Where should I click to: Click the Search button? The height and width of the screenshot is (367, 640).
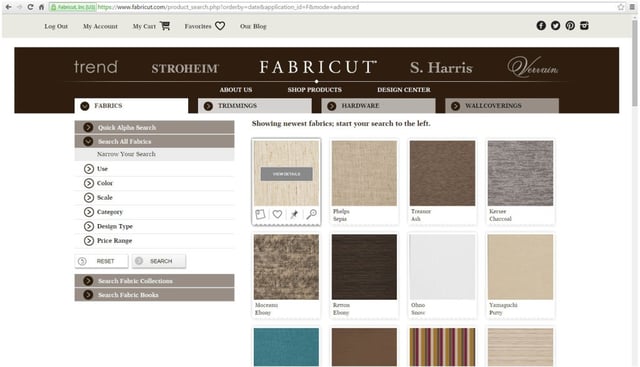159,261
